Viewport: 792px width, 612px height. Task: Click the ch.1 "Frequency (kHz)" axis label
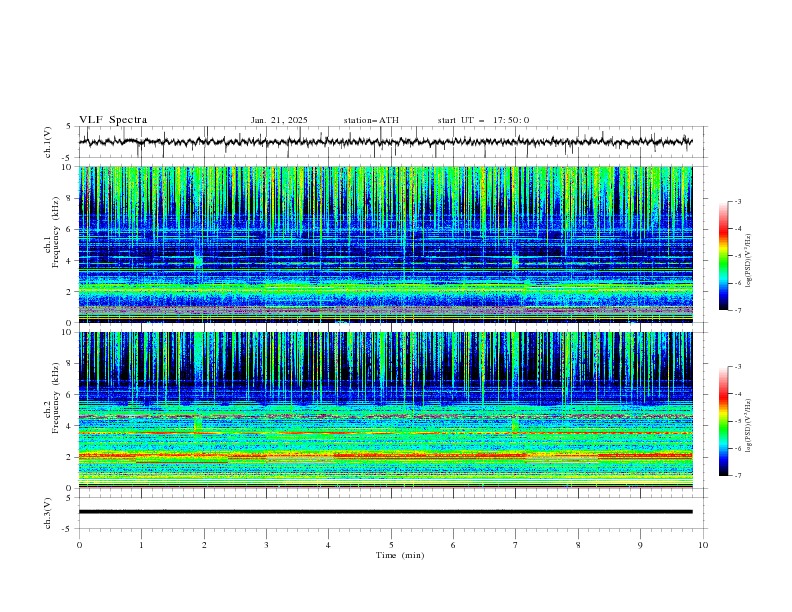pos(56,232)
